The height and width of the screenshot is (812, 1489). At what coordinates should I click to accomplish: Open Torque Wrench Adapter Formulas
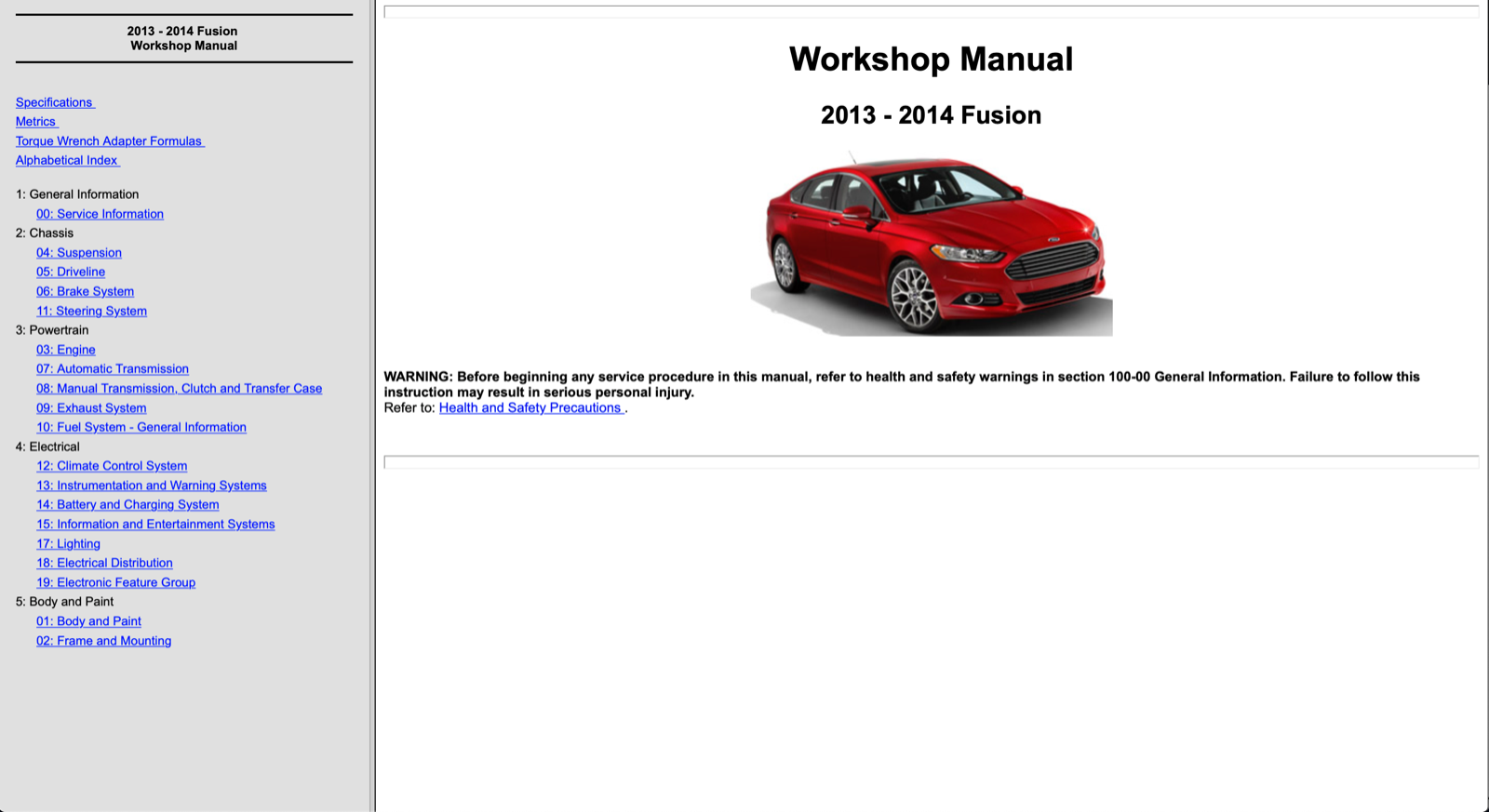point(109,141)
